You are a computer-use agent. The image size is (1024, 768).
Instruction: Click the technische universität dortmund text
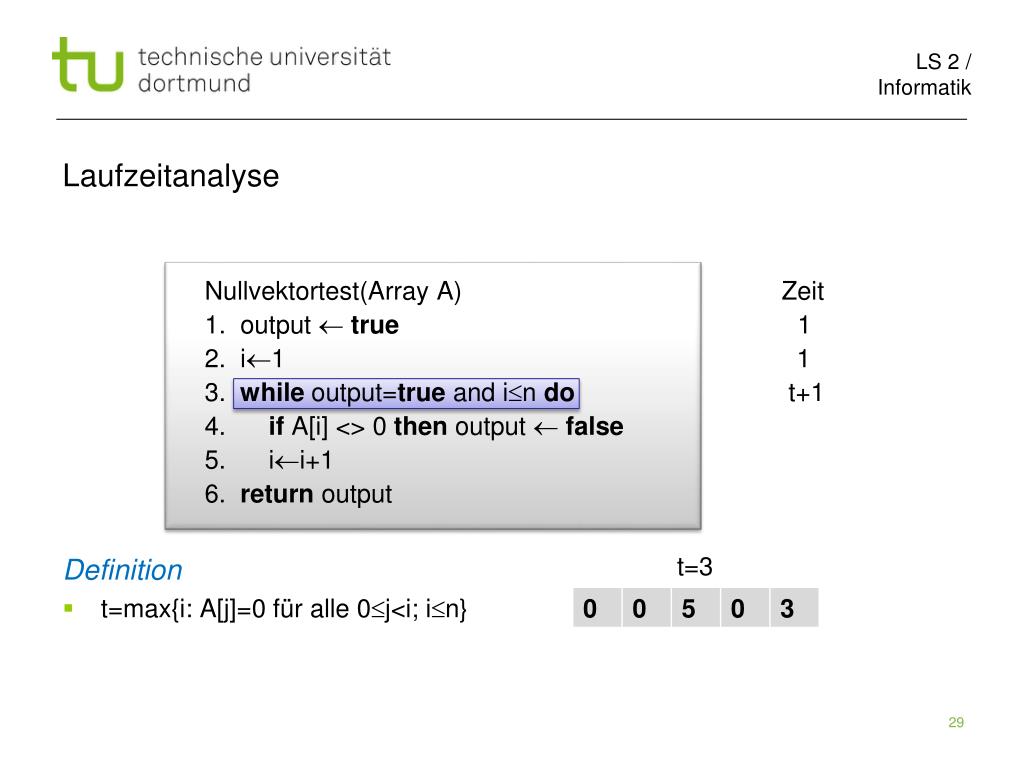264,70
